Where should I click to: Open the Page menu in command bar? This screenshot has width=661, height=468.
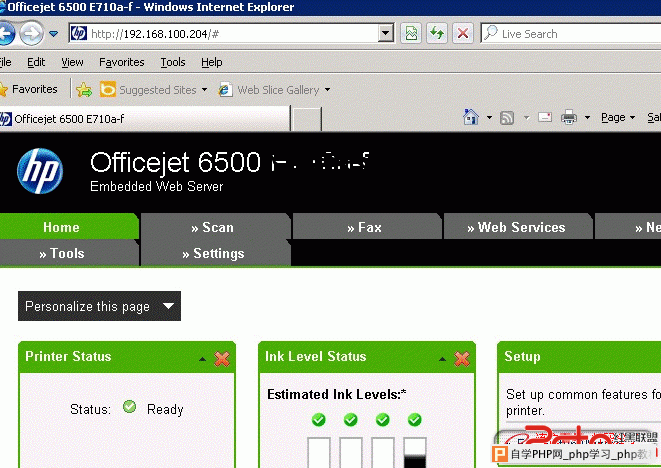point(618,118)
